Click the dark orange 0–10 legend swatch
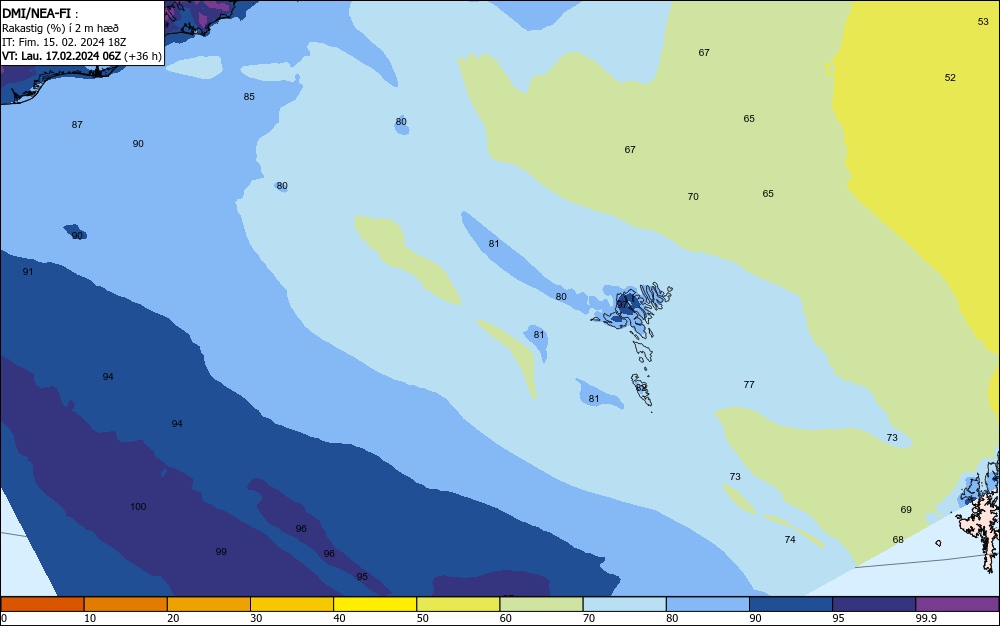Viewport: 1000px width, 626px height. click(42, 604)
